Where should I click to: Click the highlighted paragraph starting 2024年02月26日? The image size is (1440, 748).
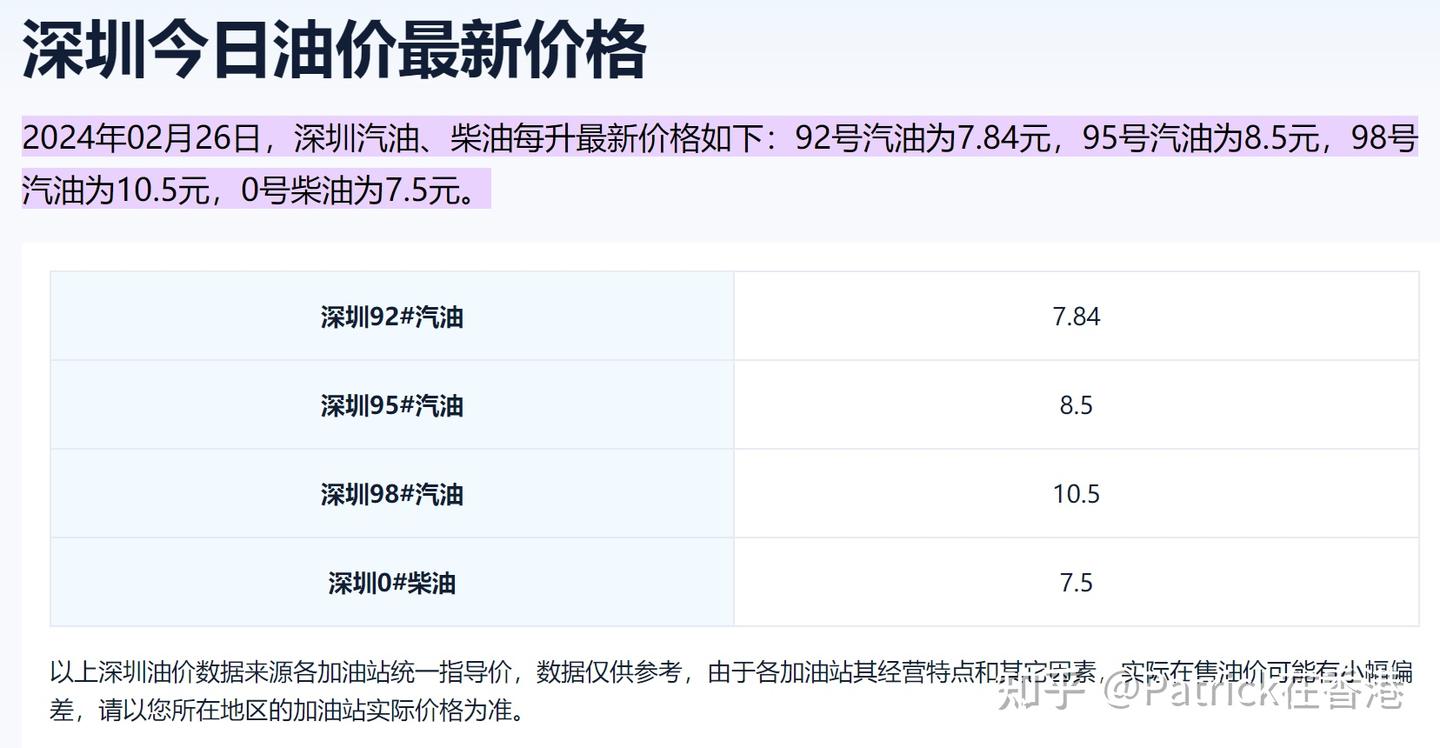click(x=720, y=163)
